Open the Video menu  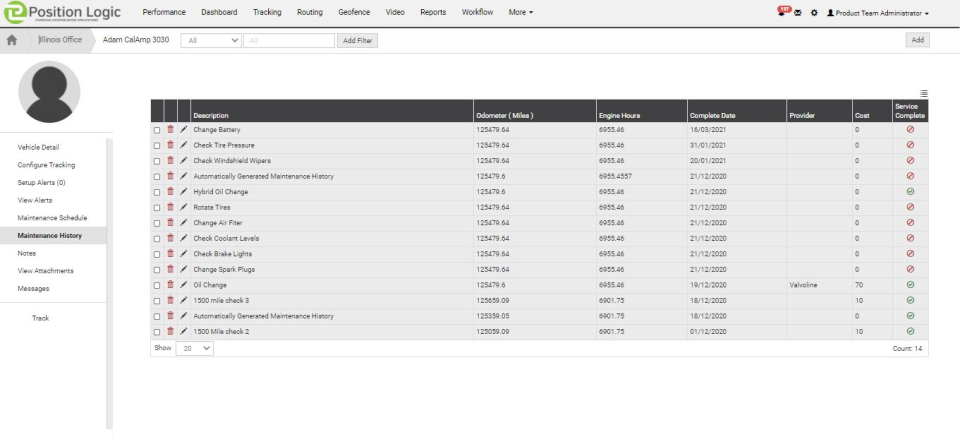395,12
